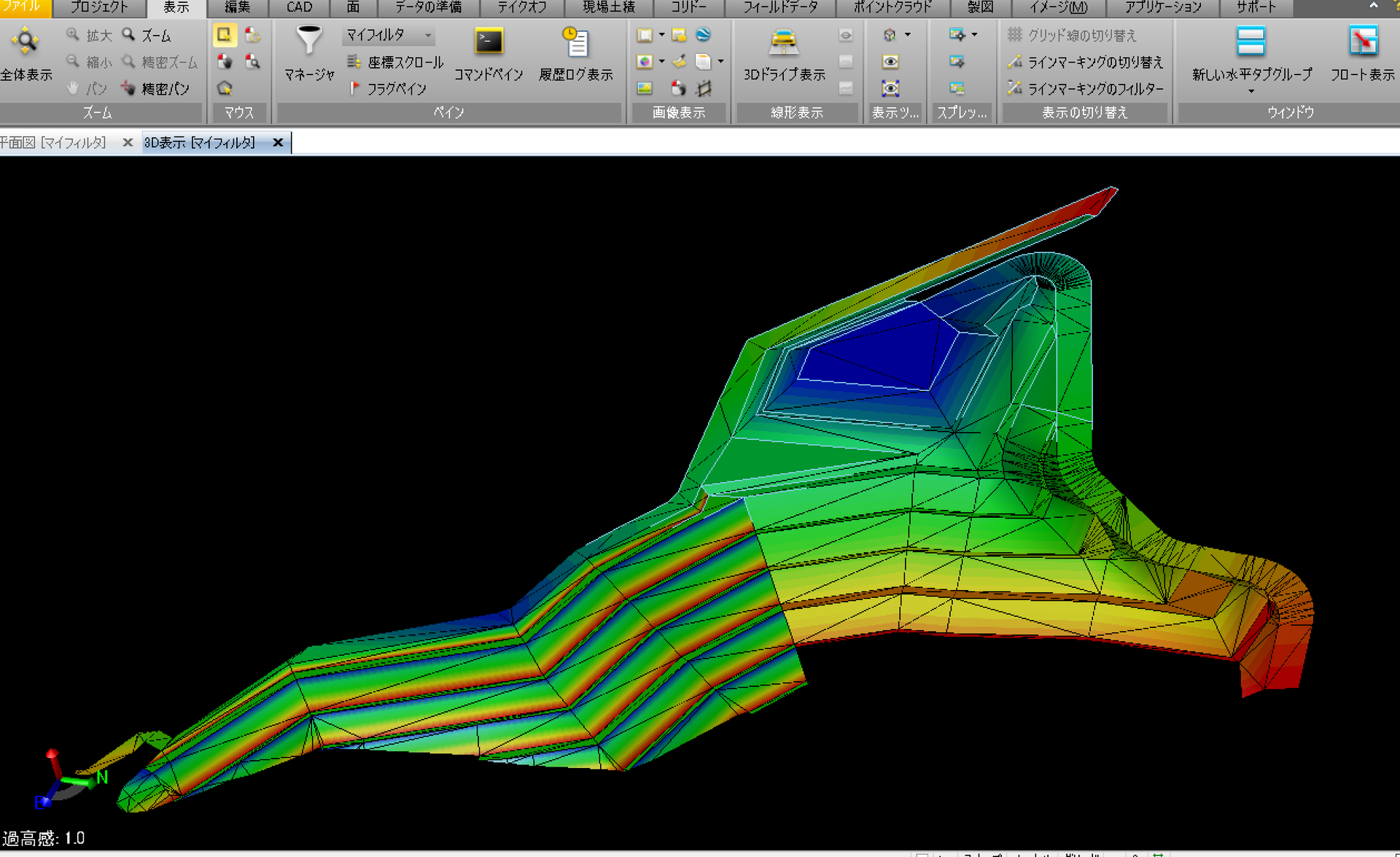This screenshot has width=1400, height=857.
Task: Open the コマンドペイン
Action: pyautogui.click(x=489, y=53)
